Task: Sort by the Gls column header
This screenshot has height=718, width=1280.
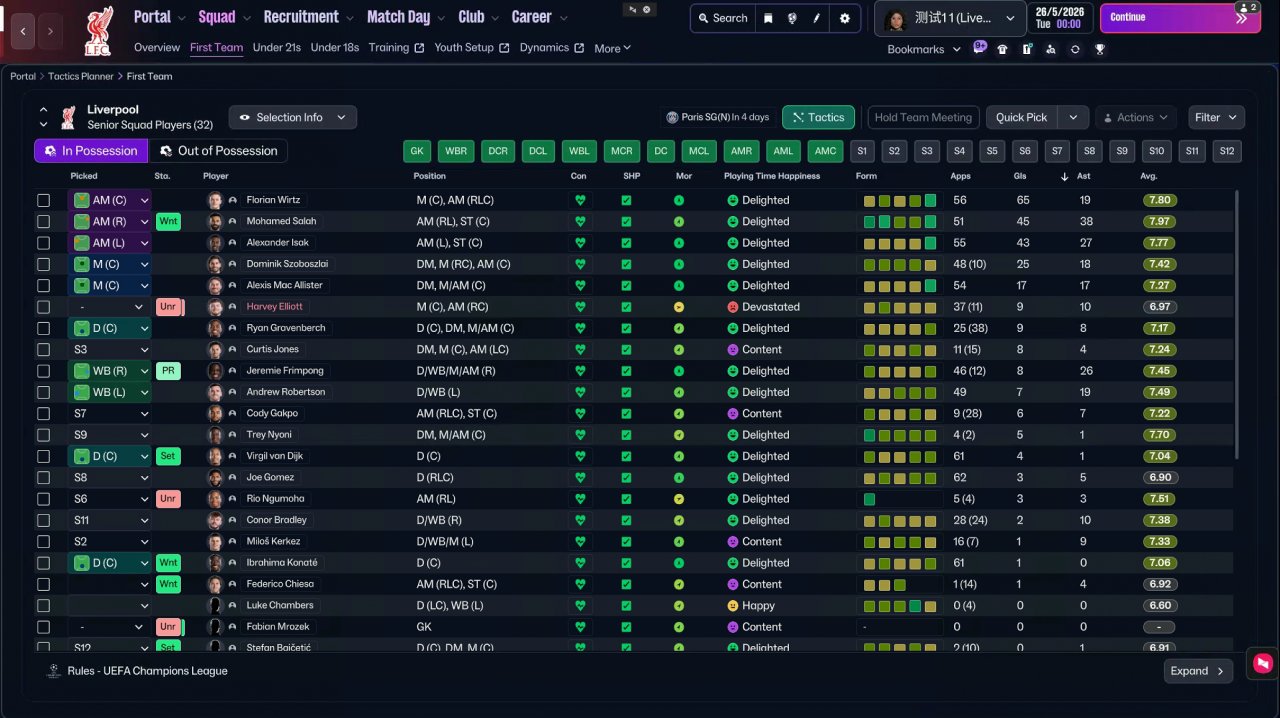Action: pos(1022,176)
